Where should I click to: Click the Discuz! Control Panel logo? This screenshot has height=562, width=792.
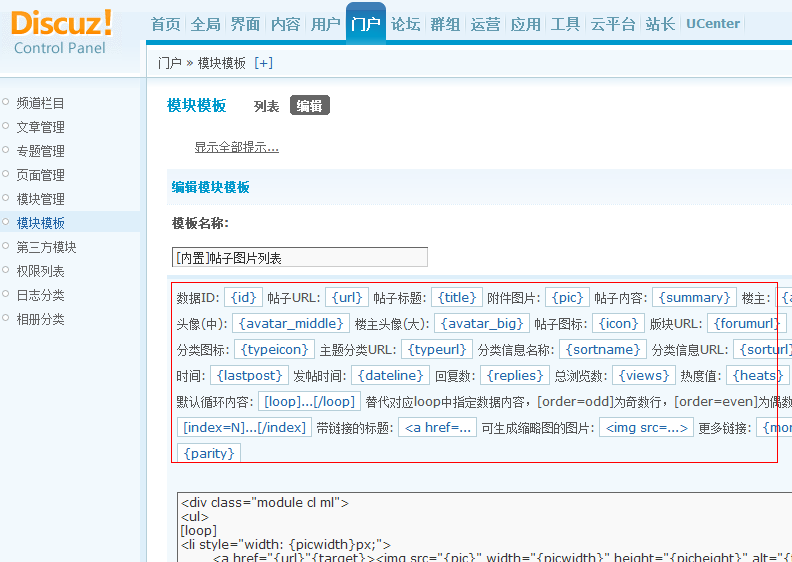(x=62, y=31)
